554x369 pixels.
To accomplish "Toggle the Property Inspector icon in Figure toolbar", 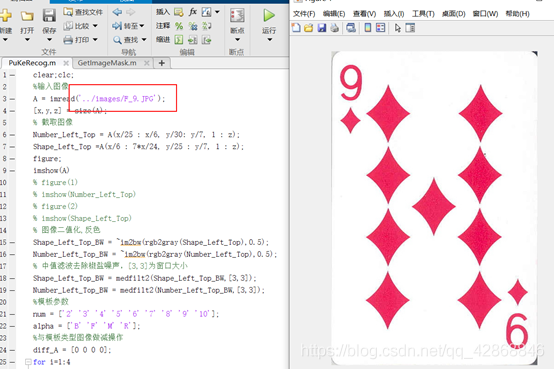I will point(410,28).
